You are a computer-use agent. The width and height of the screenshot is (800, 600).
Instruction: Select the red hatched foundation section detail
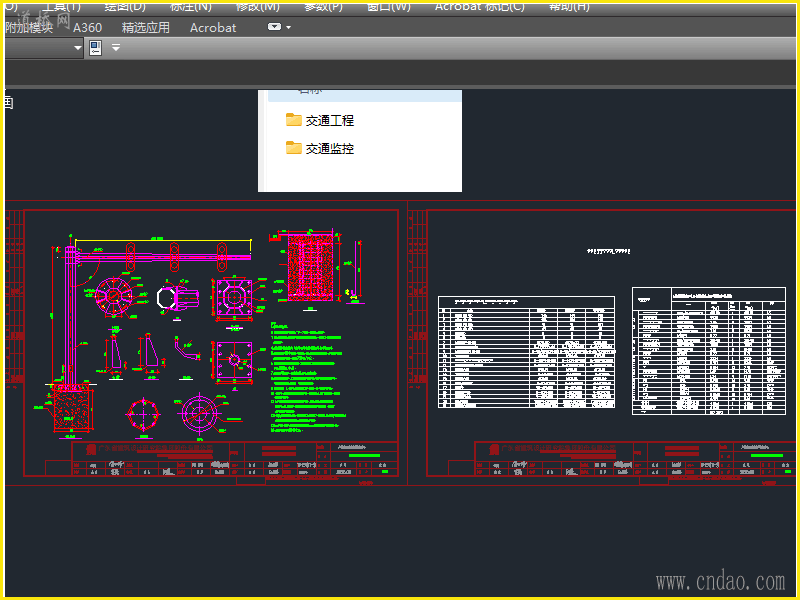pyautogui.click(x=310, y=267)
